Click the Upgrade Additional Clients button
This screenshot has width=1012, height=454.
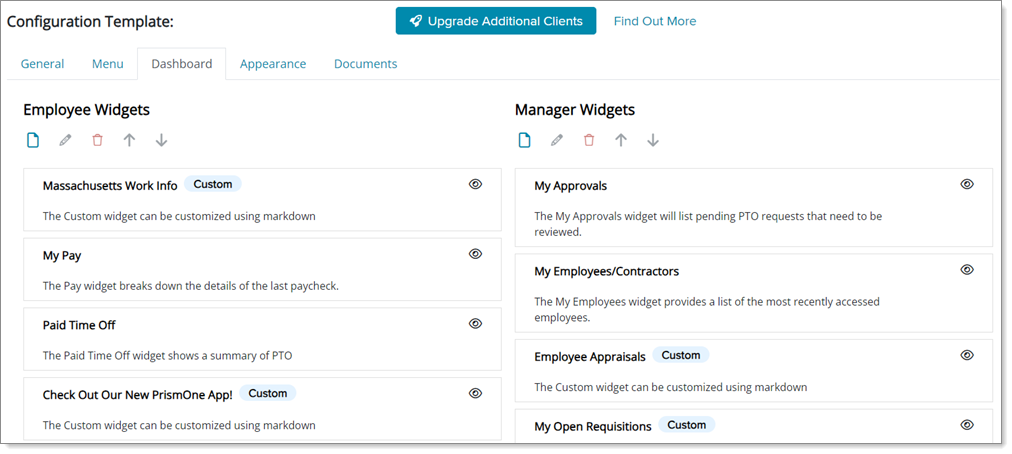496,21
